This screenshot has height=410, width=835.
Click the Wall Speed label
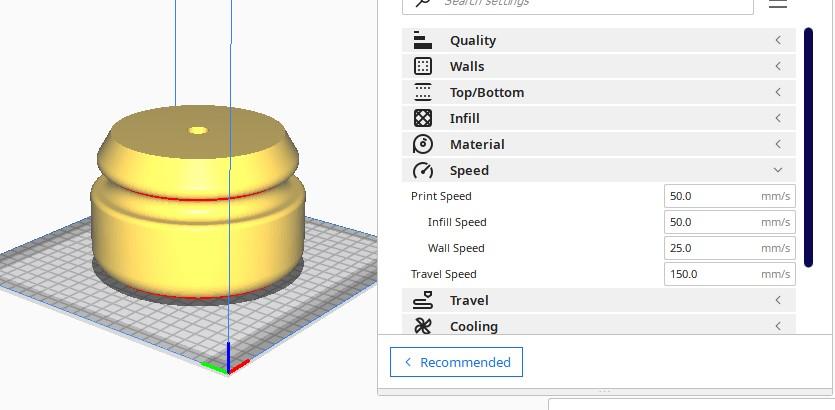pyautogui.click(x=456, y=248)
